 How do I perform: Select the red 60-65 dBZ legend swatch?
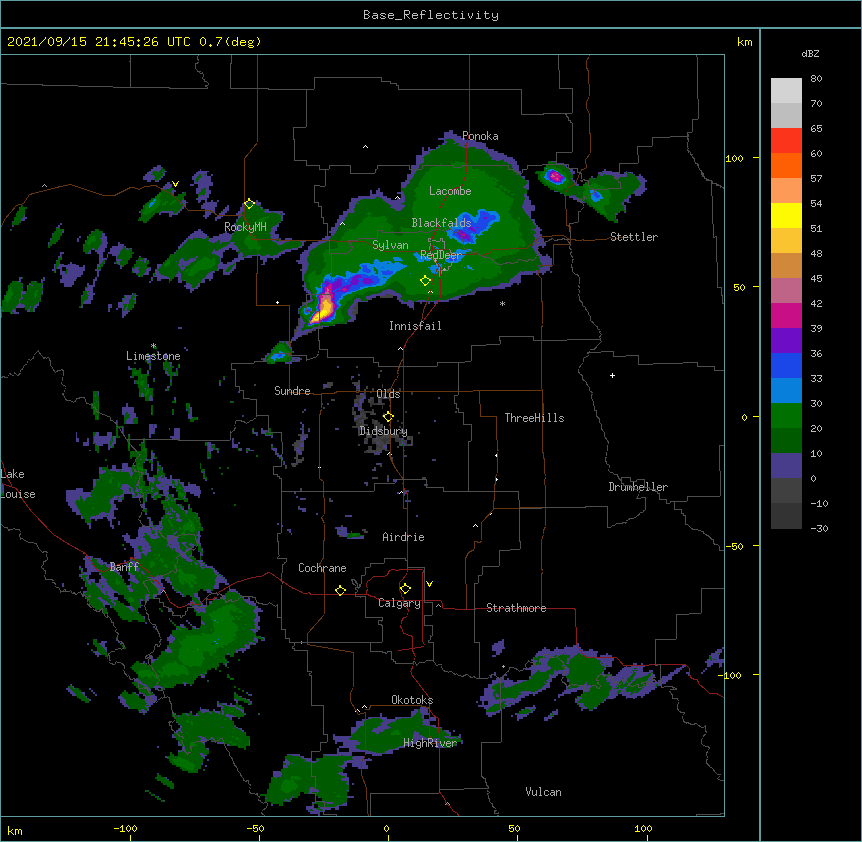coord(786,140)
